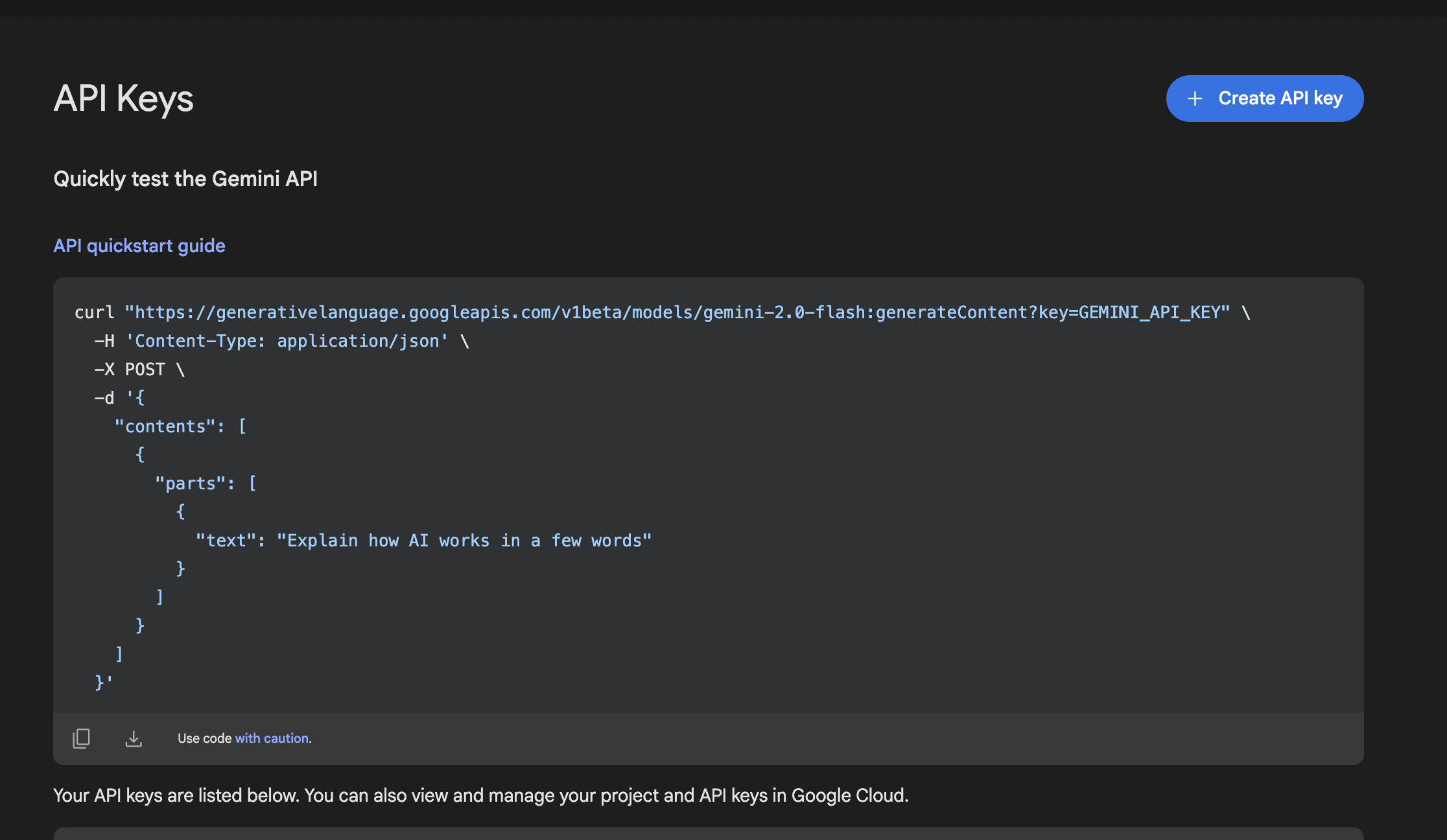Click the 'Use code' label text
Viewport: 1447px width, 840px height.
(x=204, y=738)
